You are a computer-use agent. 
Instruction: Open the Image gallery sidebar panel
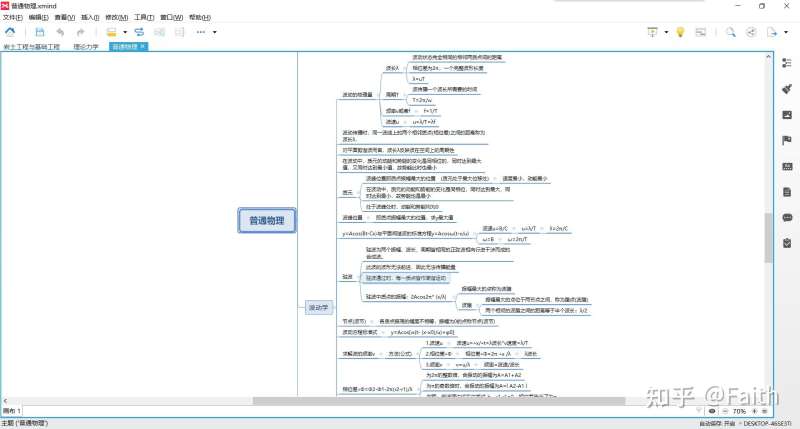[787, 114]
